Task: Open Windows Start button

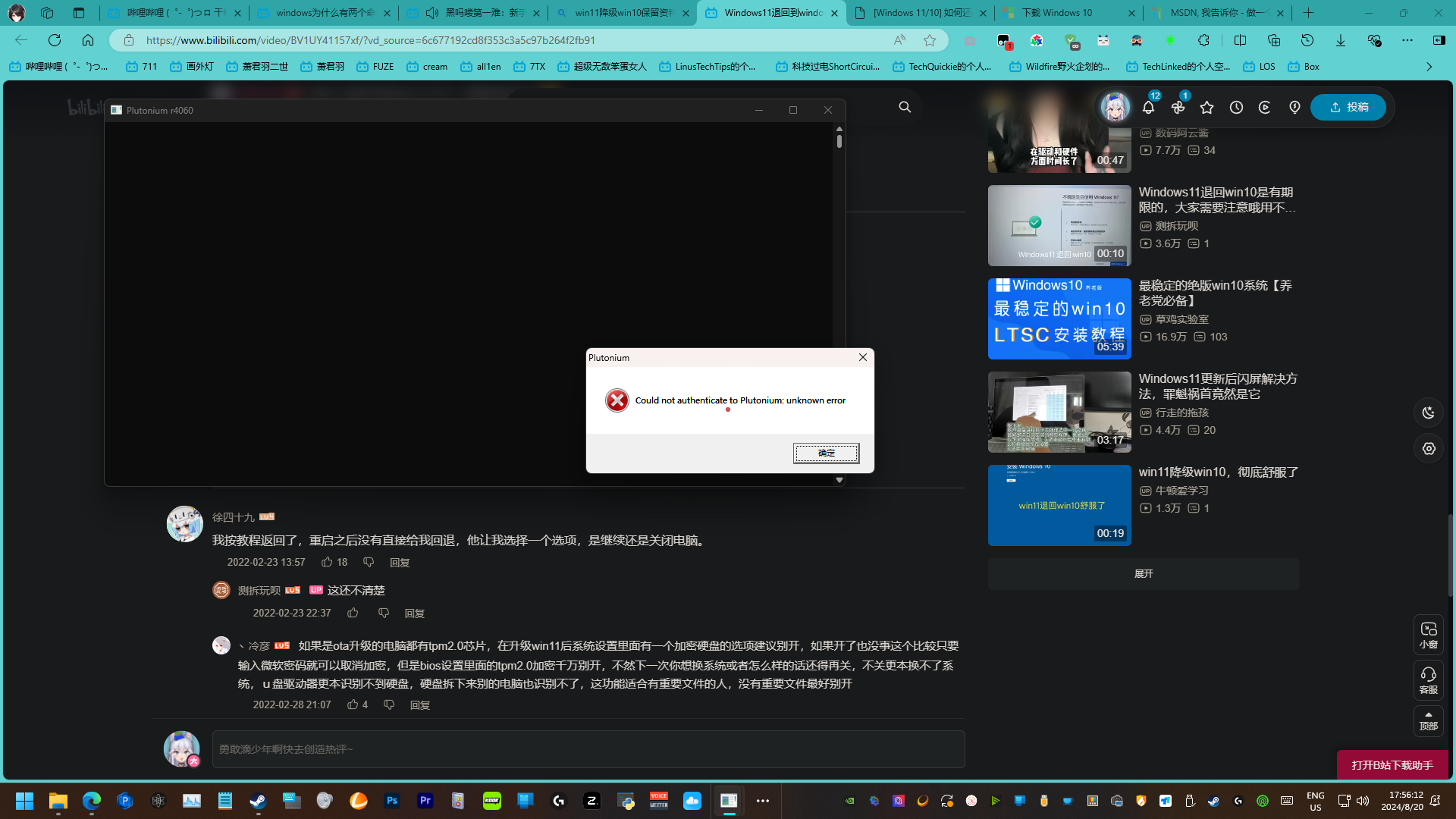Action: pos(24,800)
